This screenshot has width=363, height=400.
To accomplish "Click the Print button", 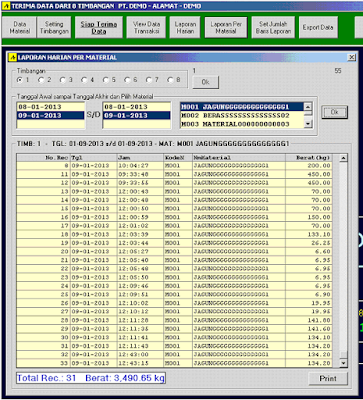I will [328, 378].
